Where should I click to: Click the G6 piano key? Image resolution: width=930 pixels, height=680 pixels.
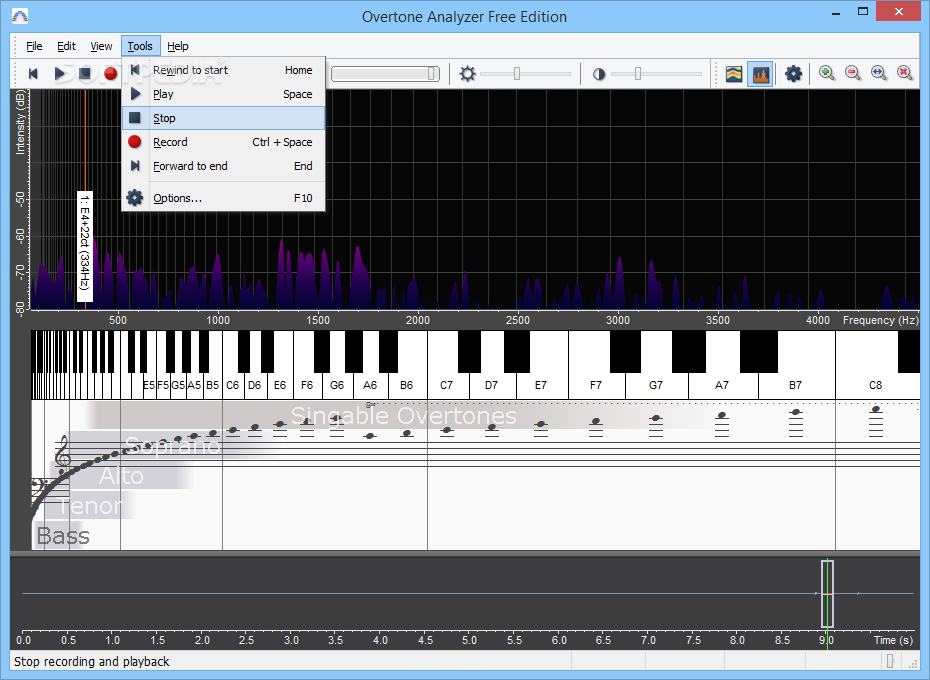(337, 385)
